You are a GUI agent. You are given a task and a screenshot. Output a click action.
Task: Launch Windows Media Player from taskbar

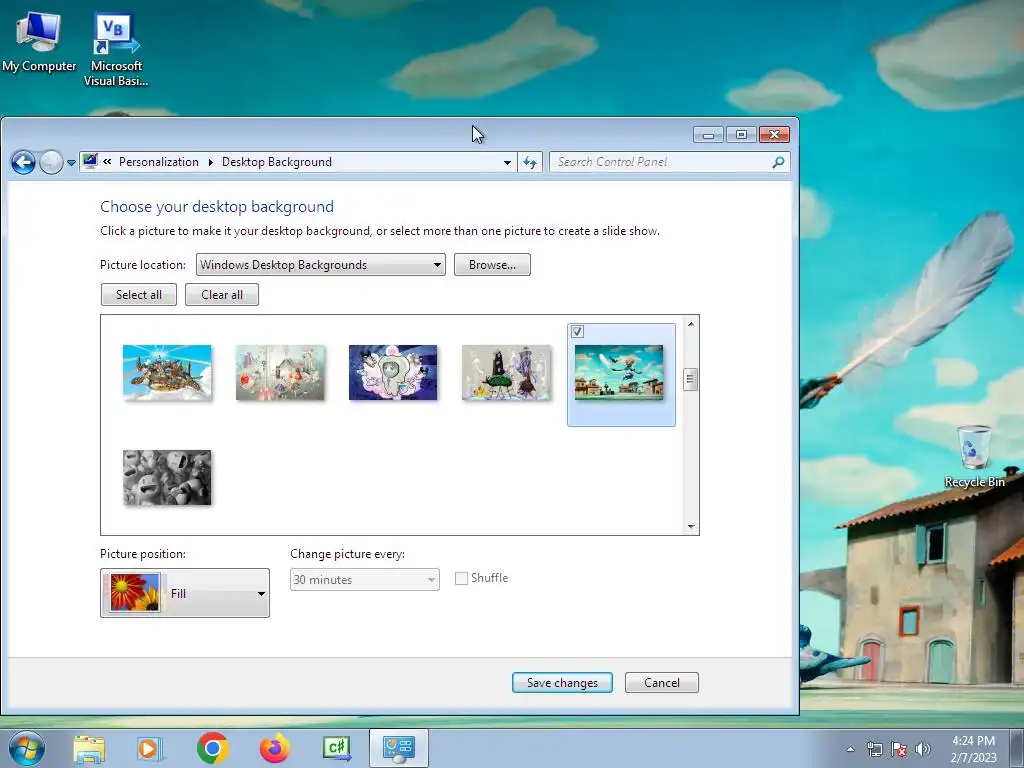pos(150,748)
